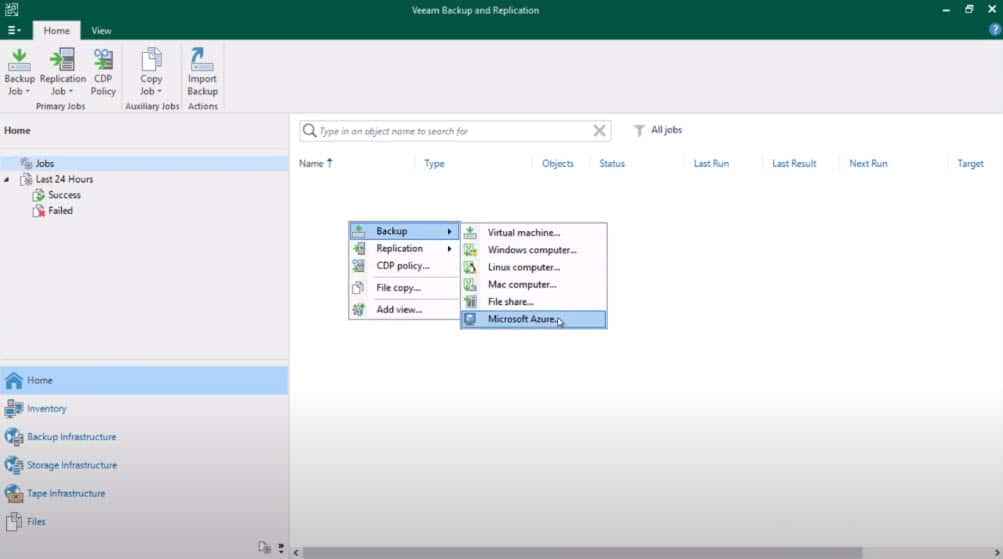Sort by the Next Run column
This screenshot has width=1003, height=559.
click(x=869, y=164)
